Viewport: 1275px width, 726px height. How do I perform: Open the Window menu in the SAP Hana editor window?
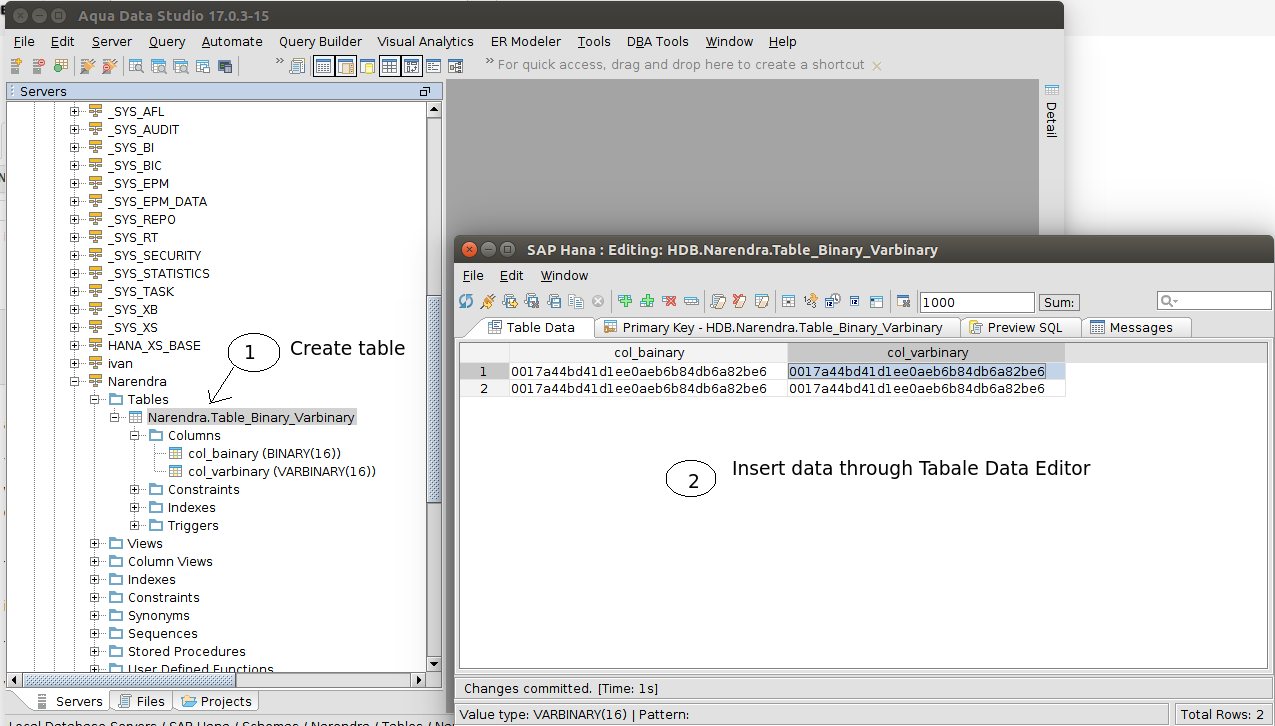[565, 275]
